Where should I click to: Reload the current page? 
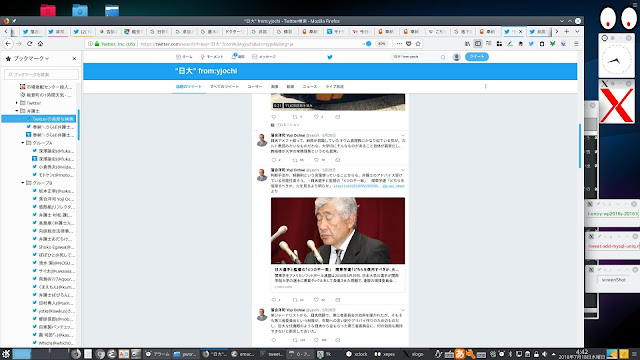29,44
